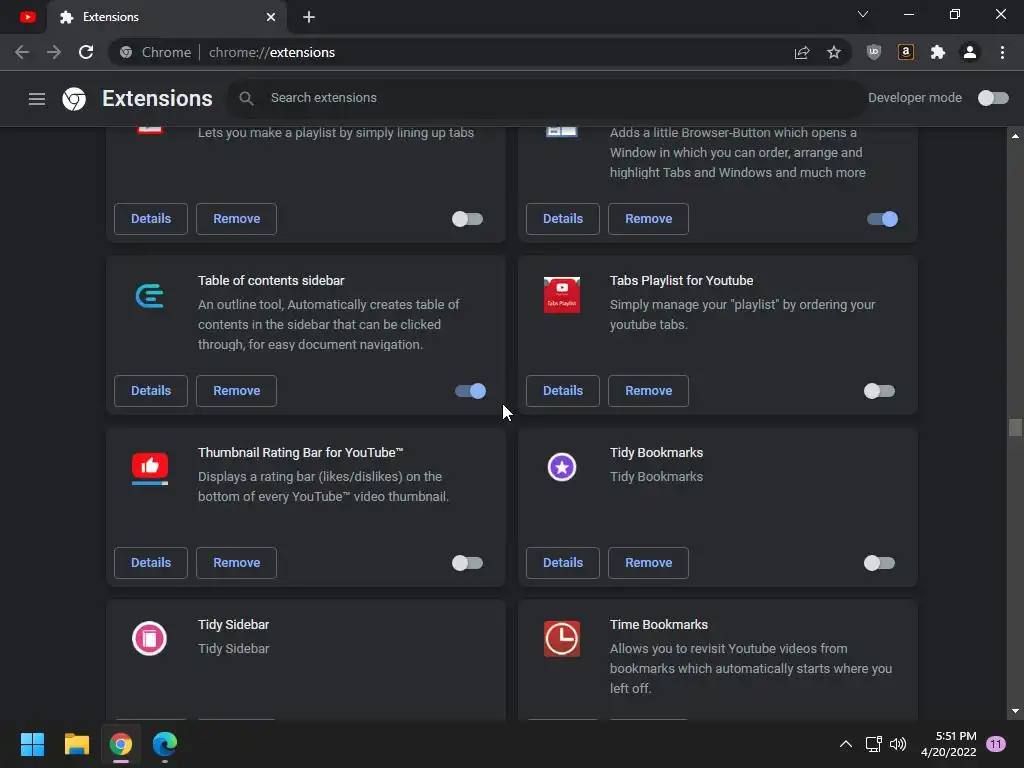
Task: Bookmark this tab with the star icon
Action: pos(834,52)
